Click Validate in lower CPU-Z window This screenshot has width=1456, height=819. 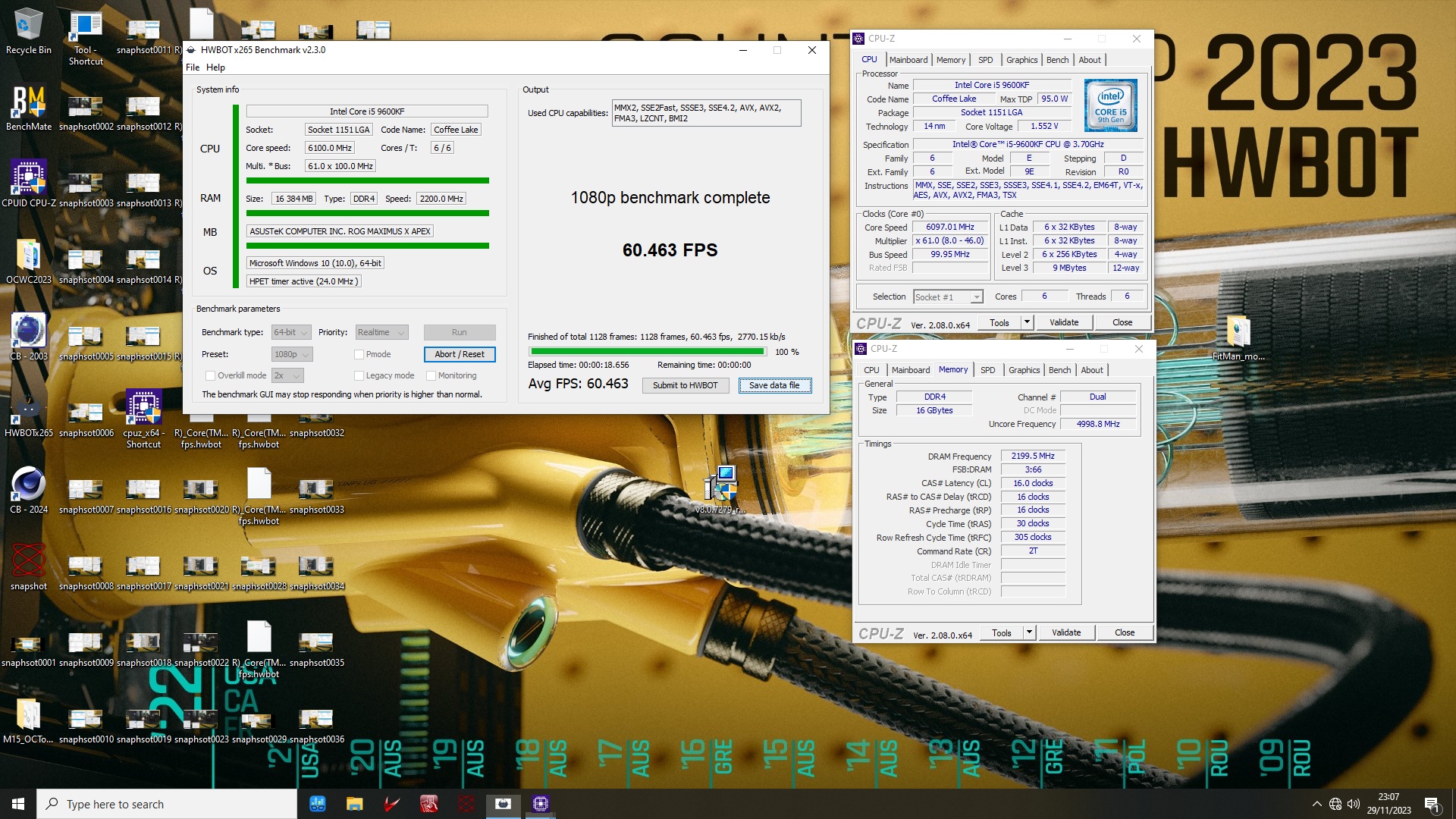click(1066, 632)
